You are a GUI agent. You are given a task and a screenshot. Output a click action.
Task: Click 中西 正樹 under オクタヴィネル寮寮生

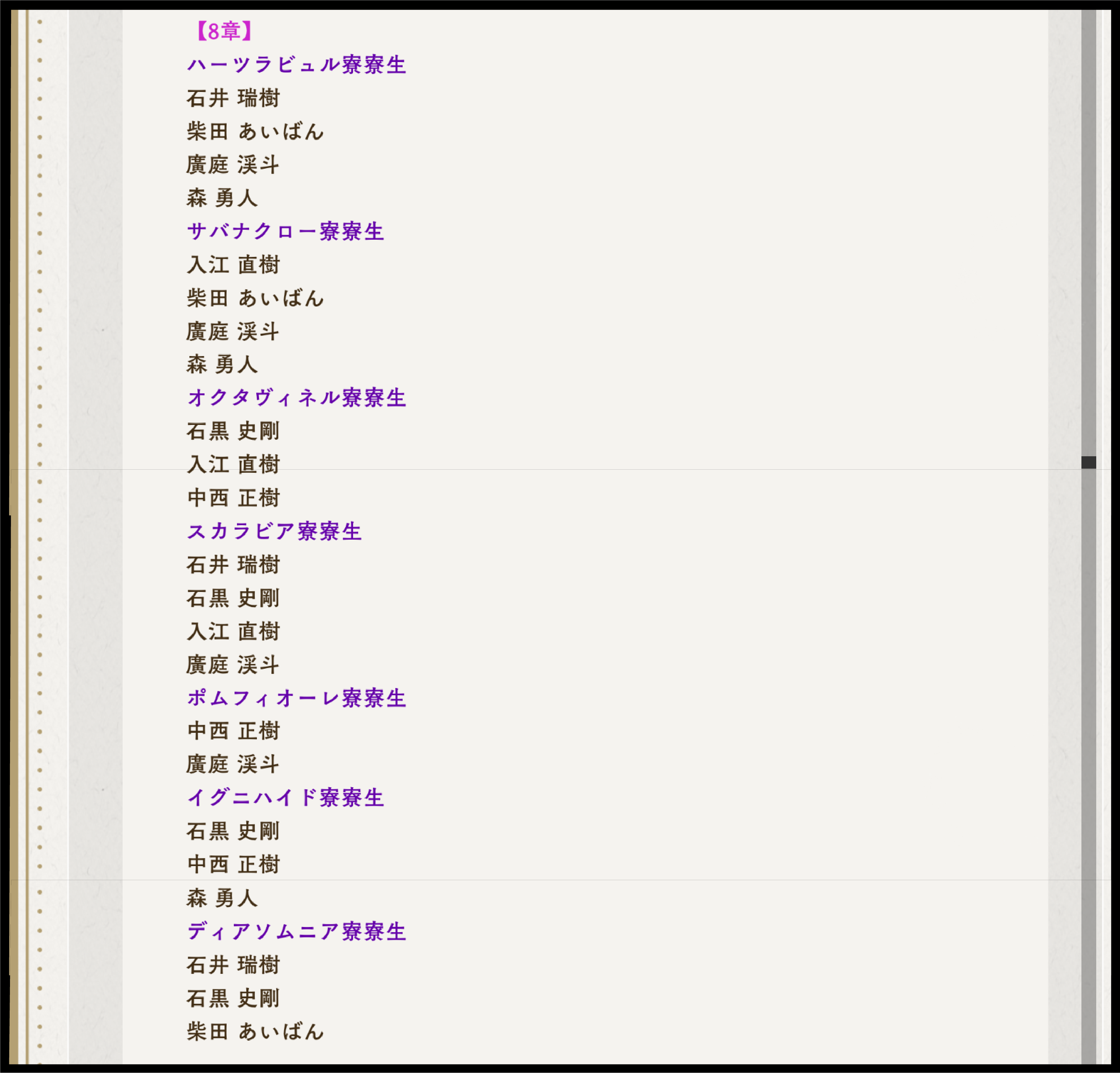click(233, 498)
